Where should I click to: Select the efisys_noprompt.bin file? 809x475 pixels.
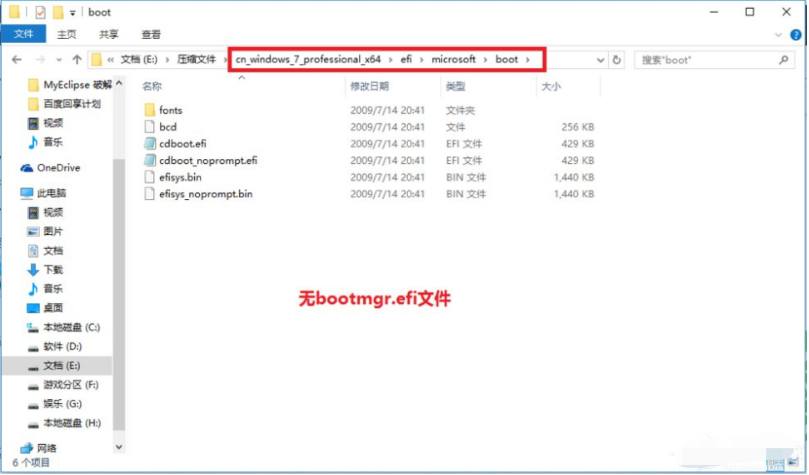[x=205, y=193]
